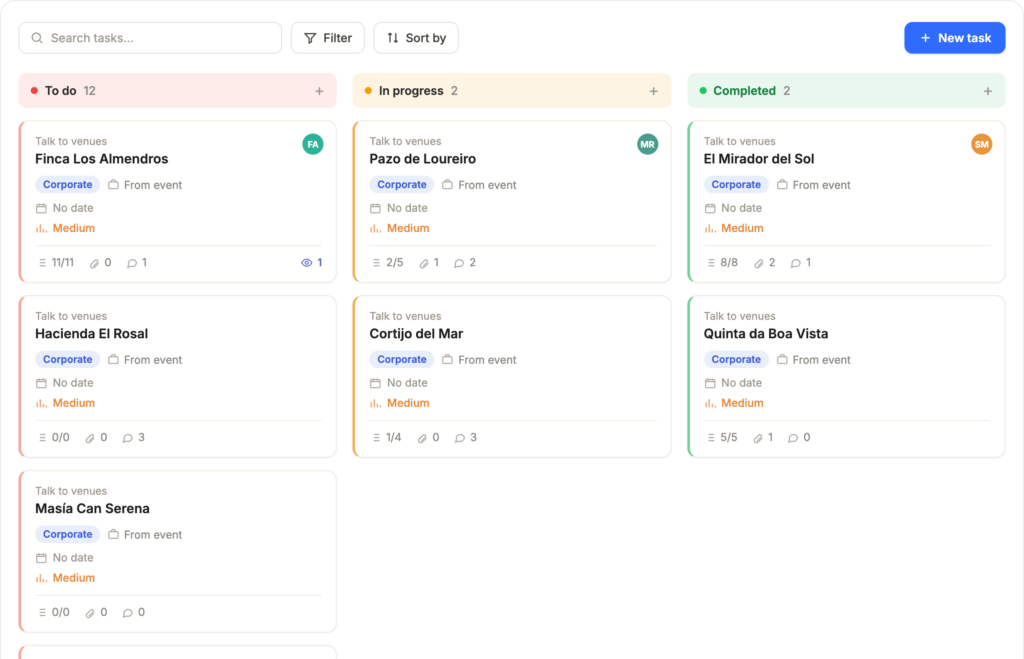Open 2/5 checklist on Pazo de Loureiro
Screen dimensions: 1024x659
pyautogui.click(x=388, y=263)
